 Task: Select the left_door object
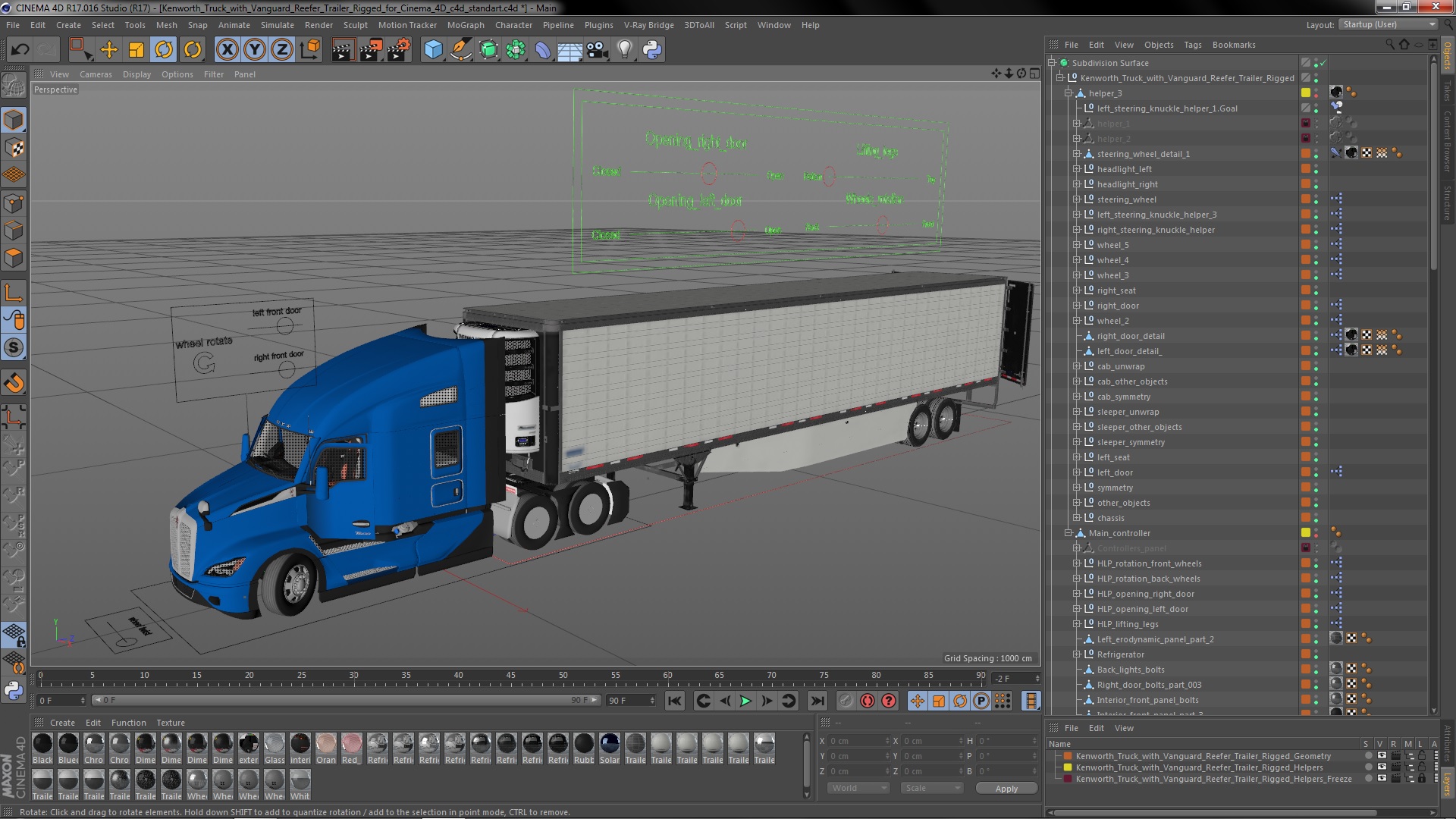pos(1115,472)
